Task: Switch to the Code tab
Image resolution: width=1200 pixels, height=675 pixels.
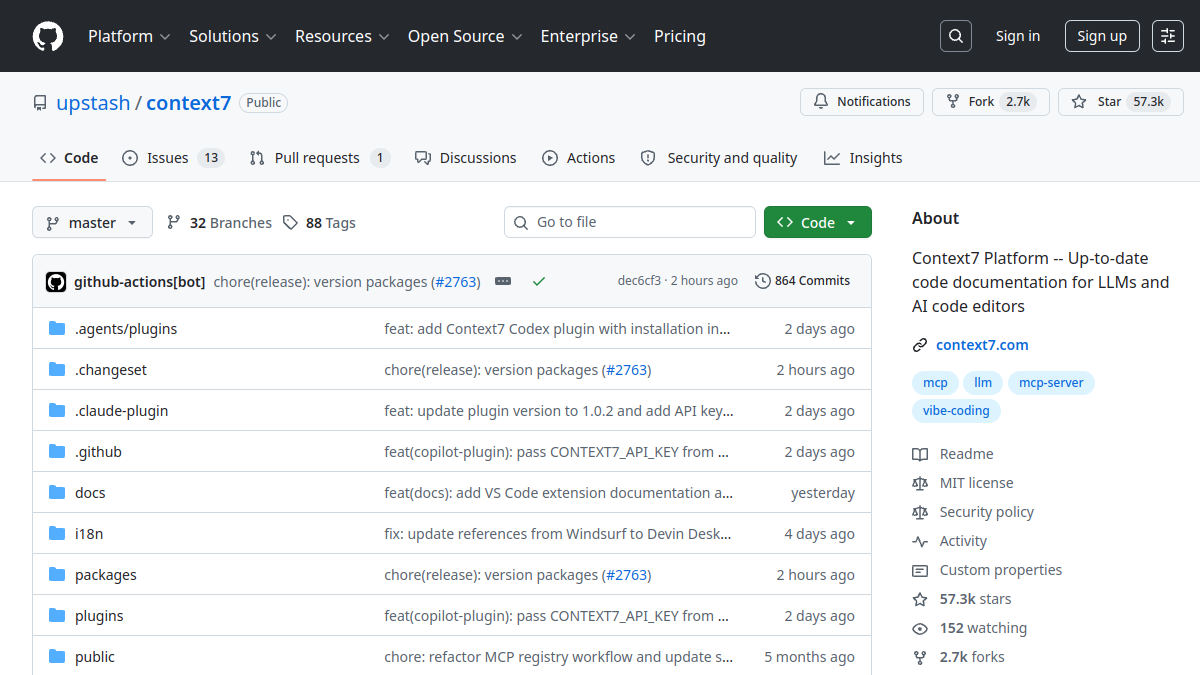Action: (x=69, y=158)
